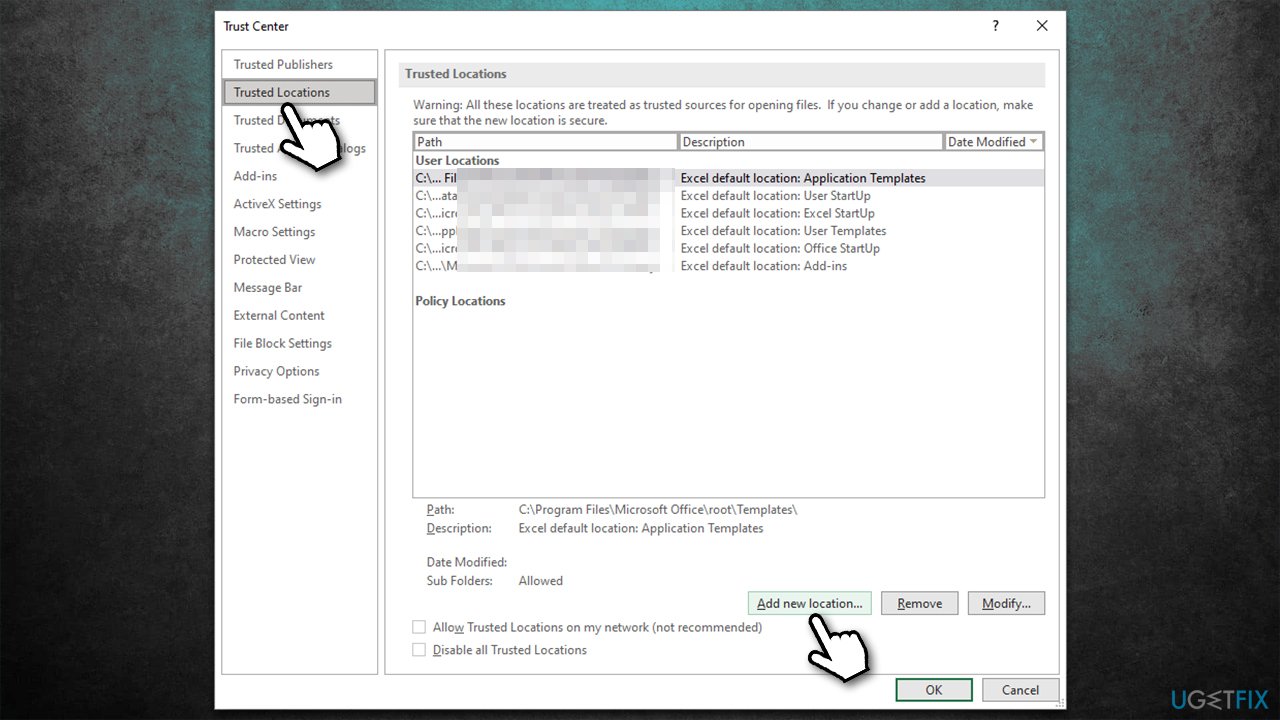
Task: Open Form-based Sign-in settings
Action: [x=287, y=398]
